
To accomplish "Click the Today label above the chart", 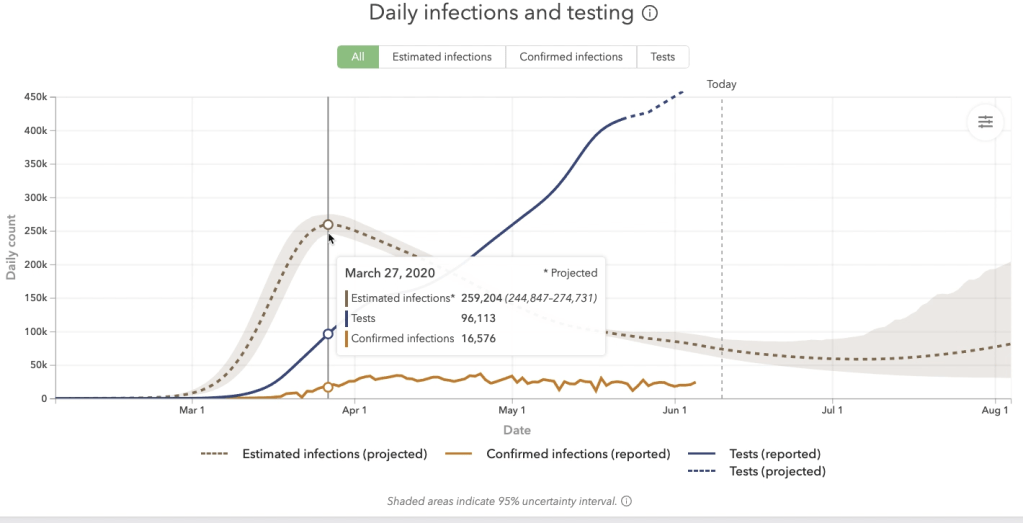I will coord(721,84).
